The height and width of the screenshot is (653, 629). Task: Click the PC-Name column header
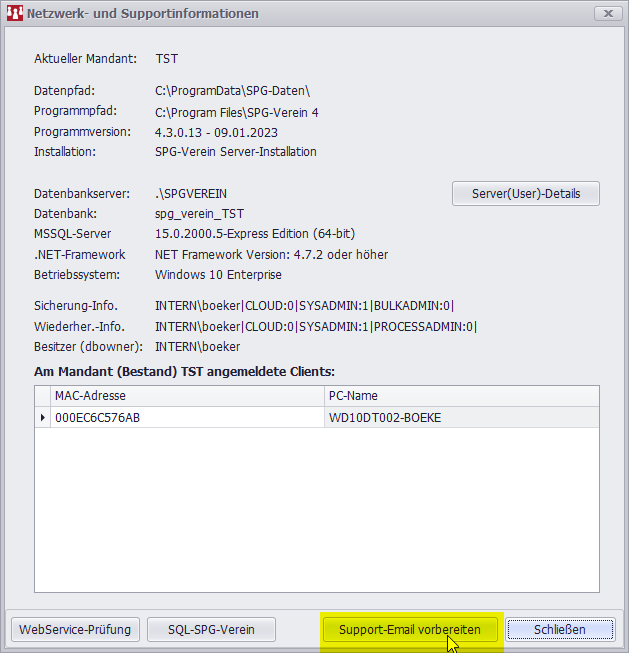click(x=461, y=396)
